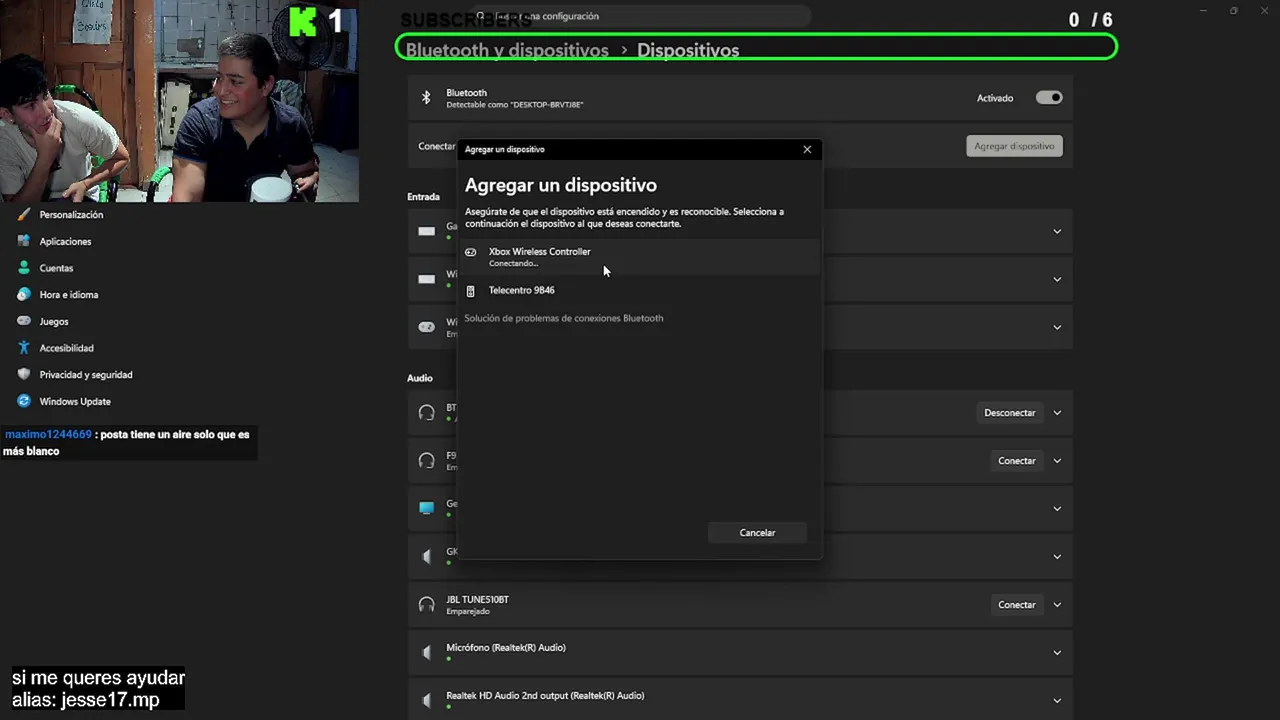Click the Bluetooth symbol icon
This screenshot has height=720, width=1280.
click(x=426, y=98)
